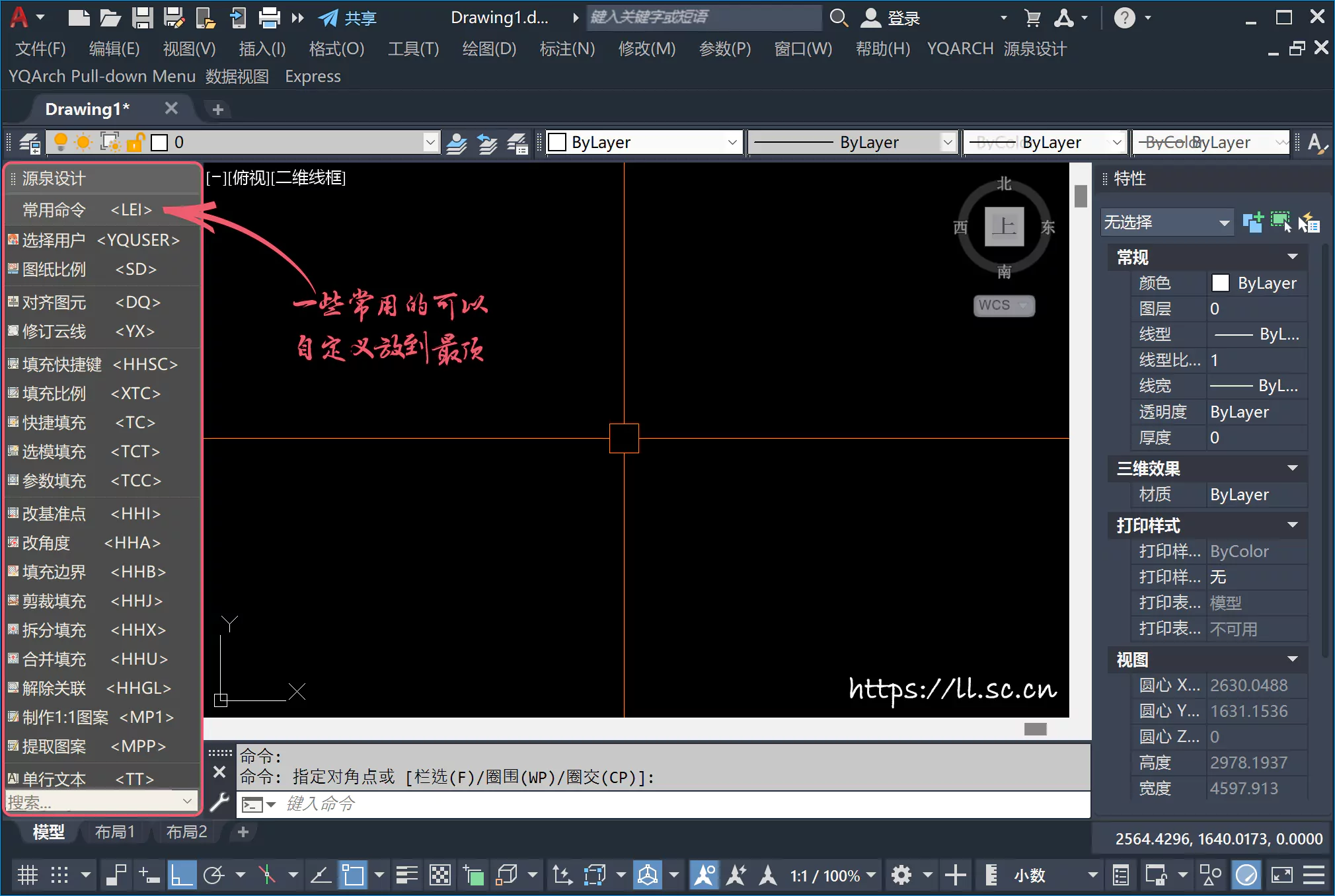
Task: Collapse the 常规 properties section
Action: [x=1293, y=256]
